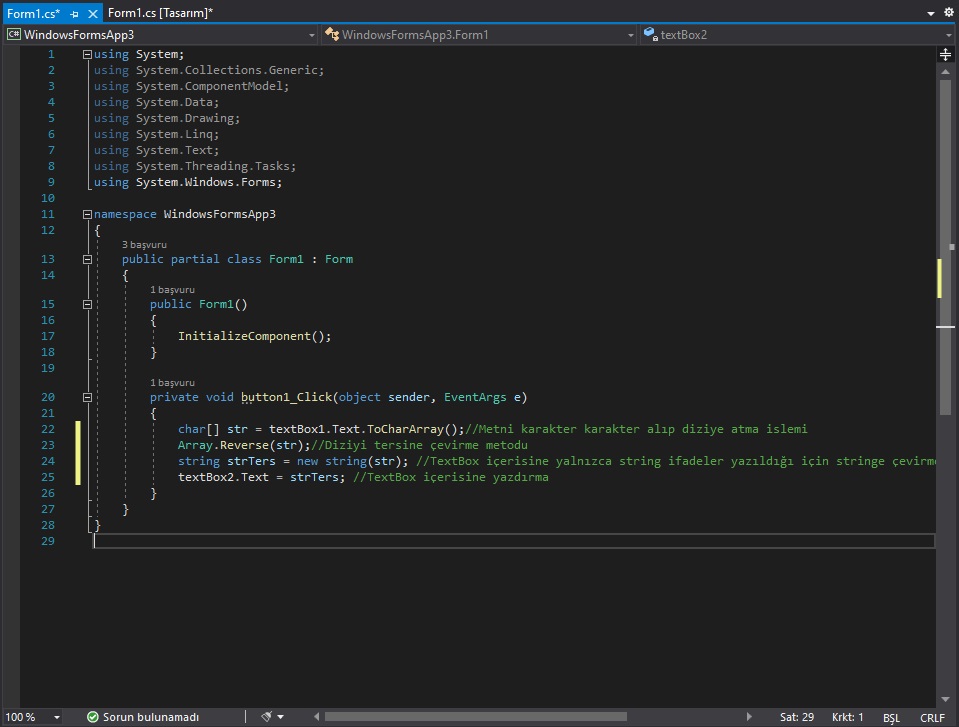959x727 pixels.
Task: Collapse the WindowsFormsApp3 namespace block
Action: pyautogui.click(x=87, y=215)
